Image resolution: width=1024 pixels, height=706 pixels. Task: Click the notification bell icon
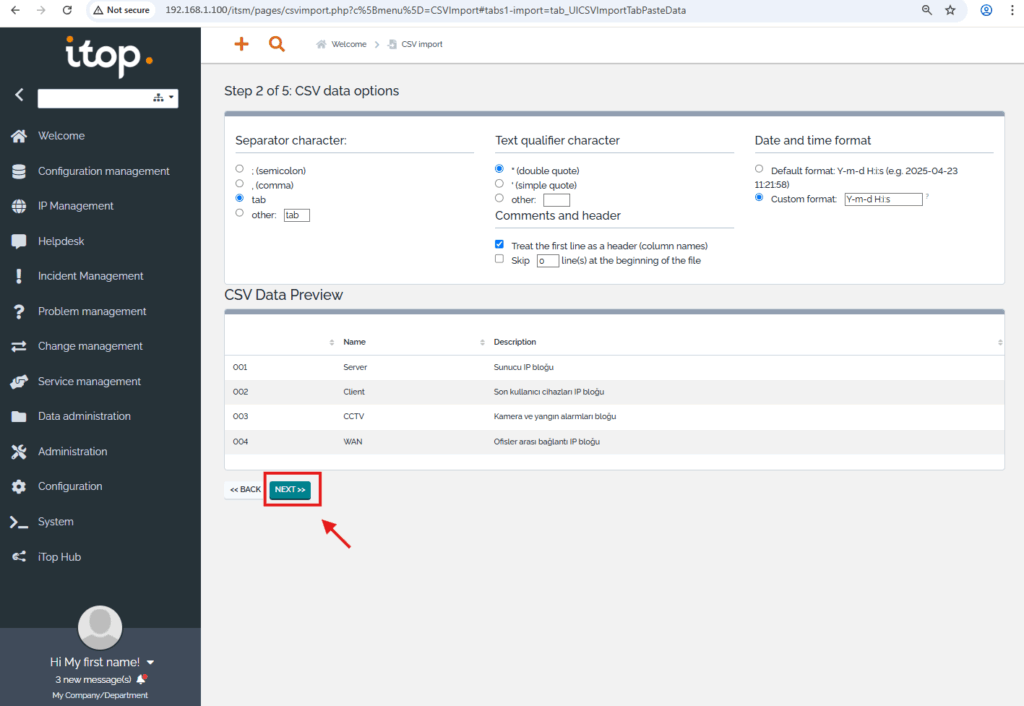(x=142, y=679)
